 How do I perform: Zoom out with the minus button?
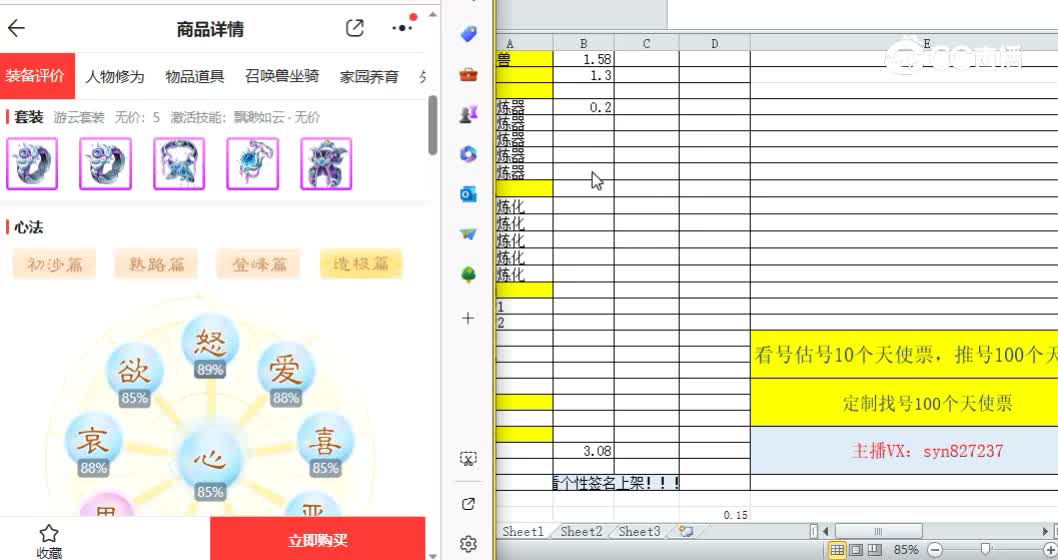[935, 550]
